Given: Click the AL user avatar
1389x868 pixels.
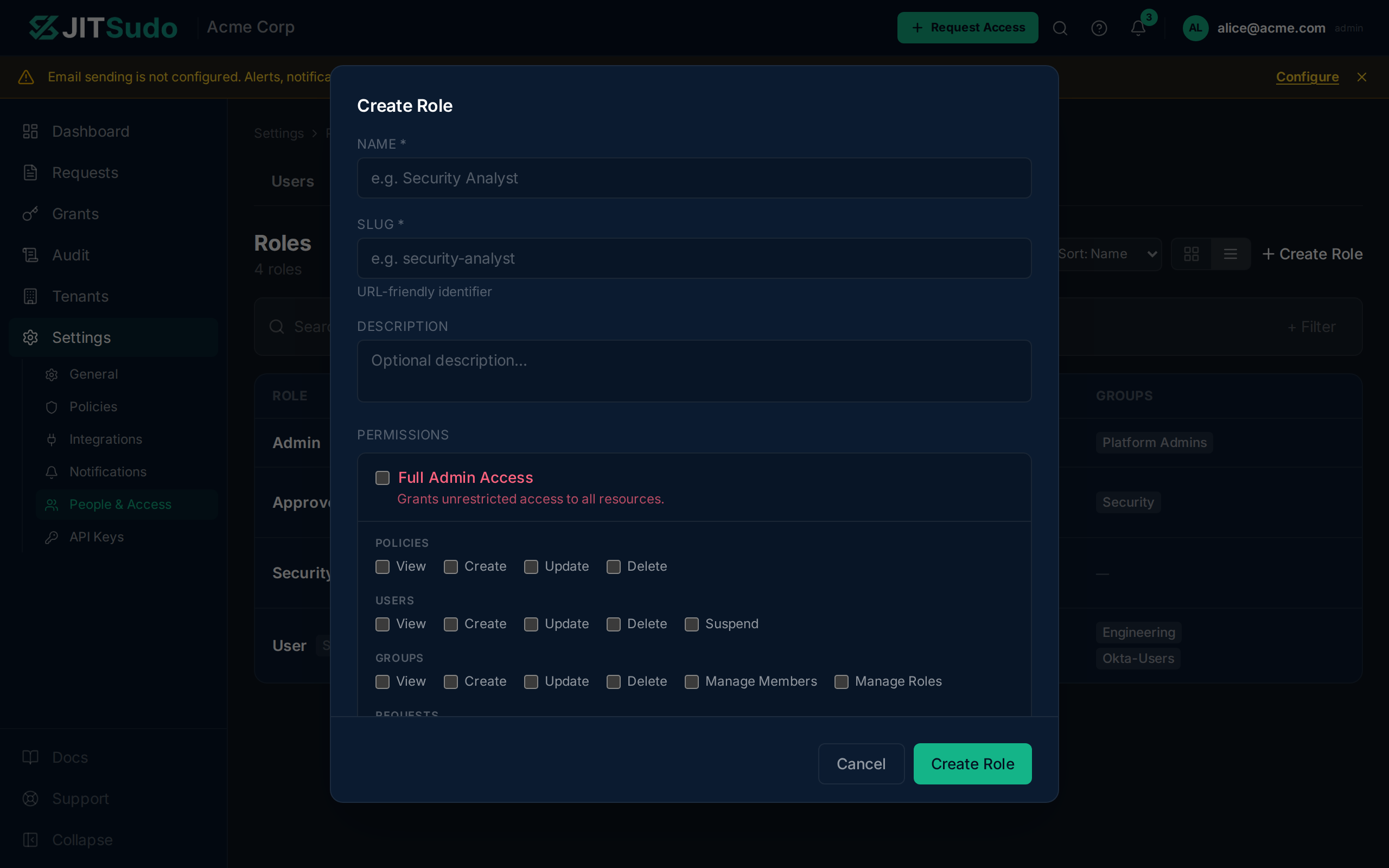Looking at the screenshot, I should 1195,28.
